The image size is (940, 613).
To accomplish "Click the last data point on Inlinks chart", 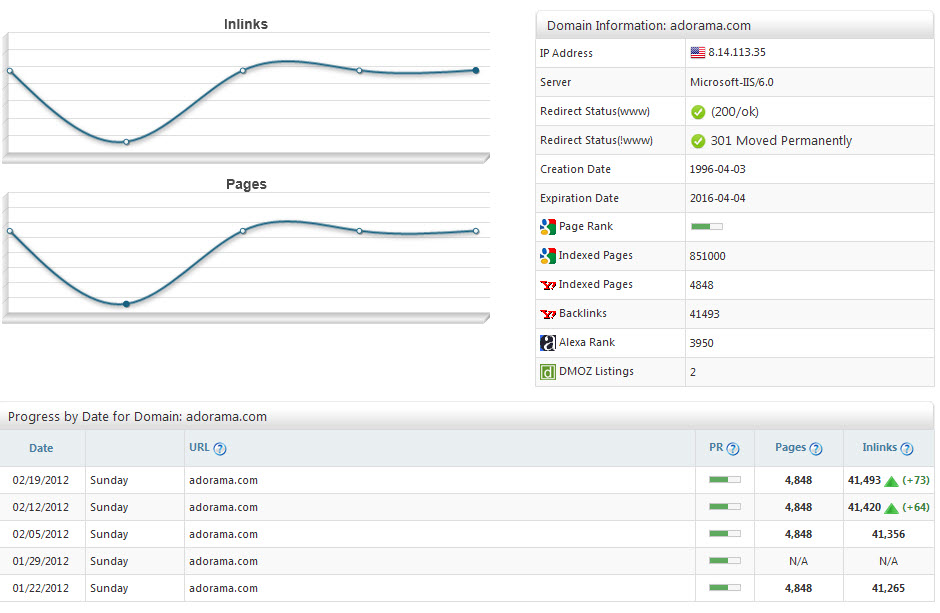I will (476, 70).
